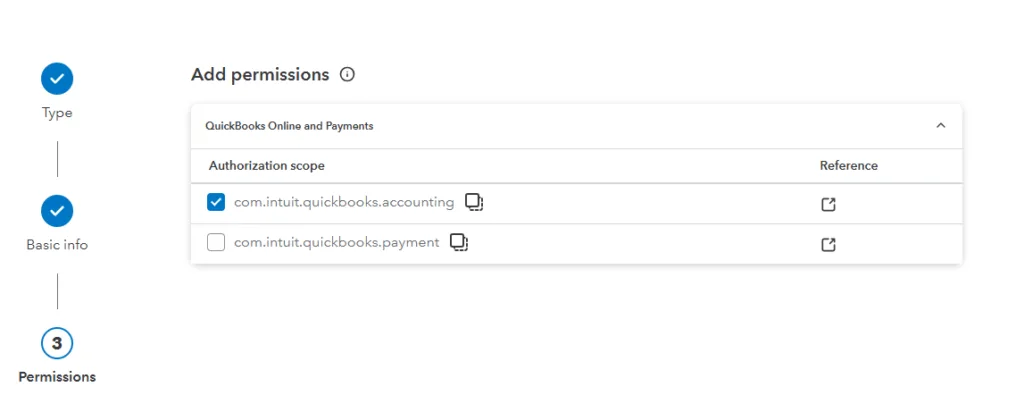Copy the com.intuit.quickbooks.payment scope

460,242
